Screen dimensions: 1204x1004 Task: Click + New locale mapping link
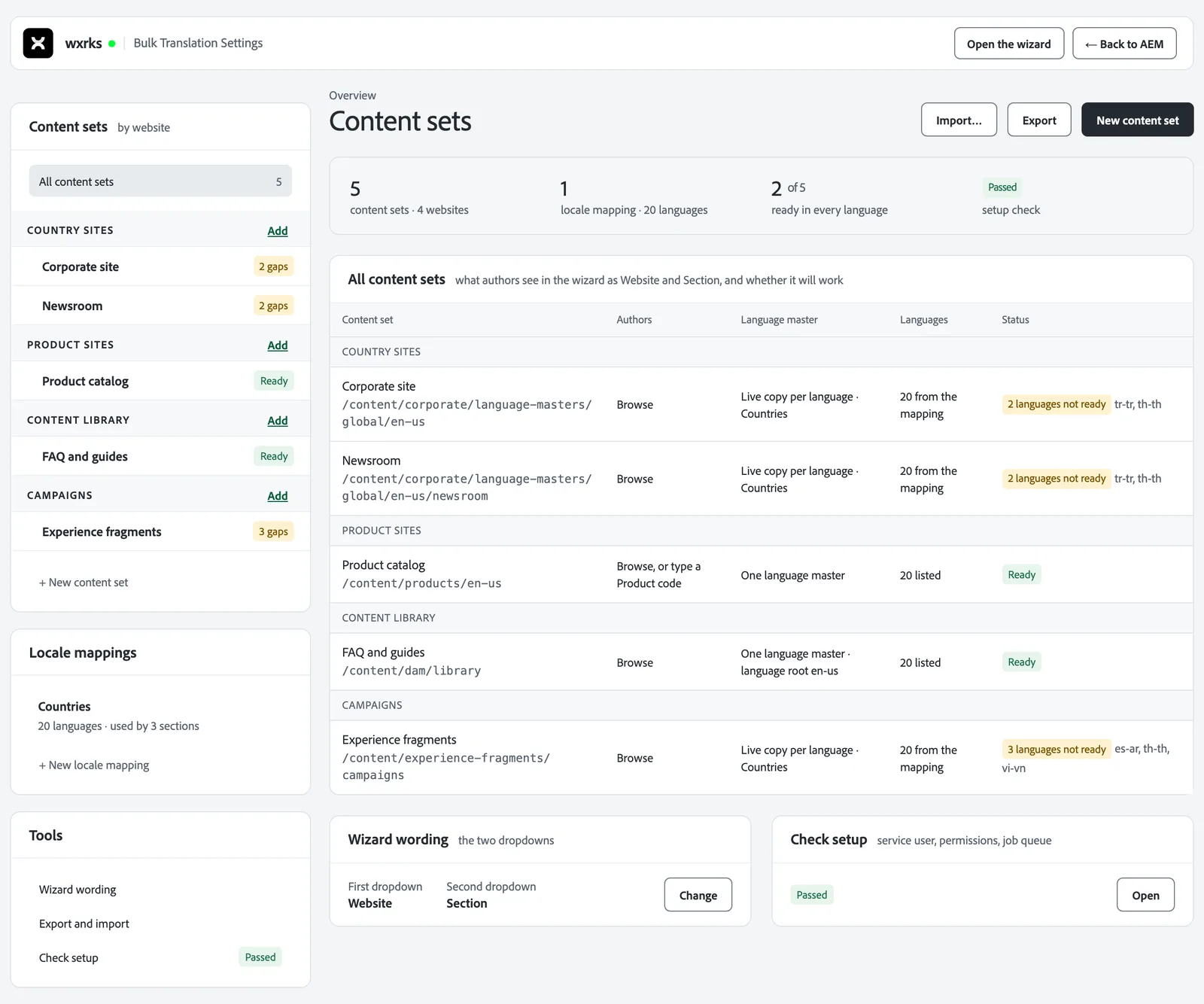click(x=94, y=765)
